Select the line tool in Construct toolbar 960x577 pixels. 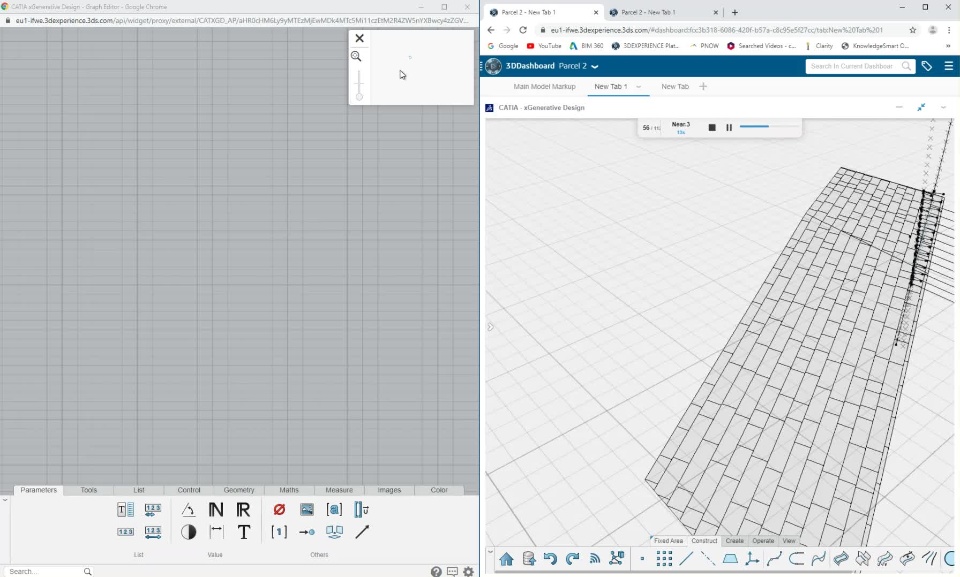686,559
